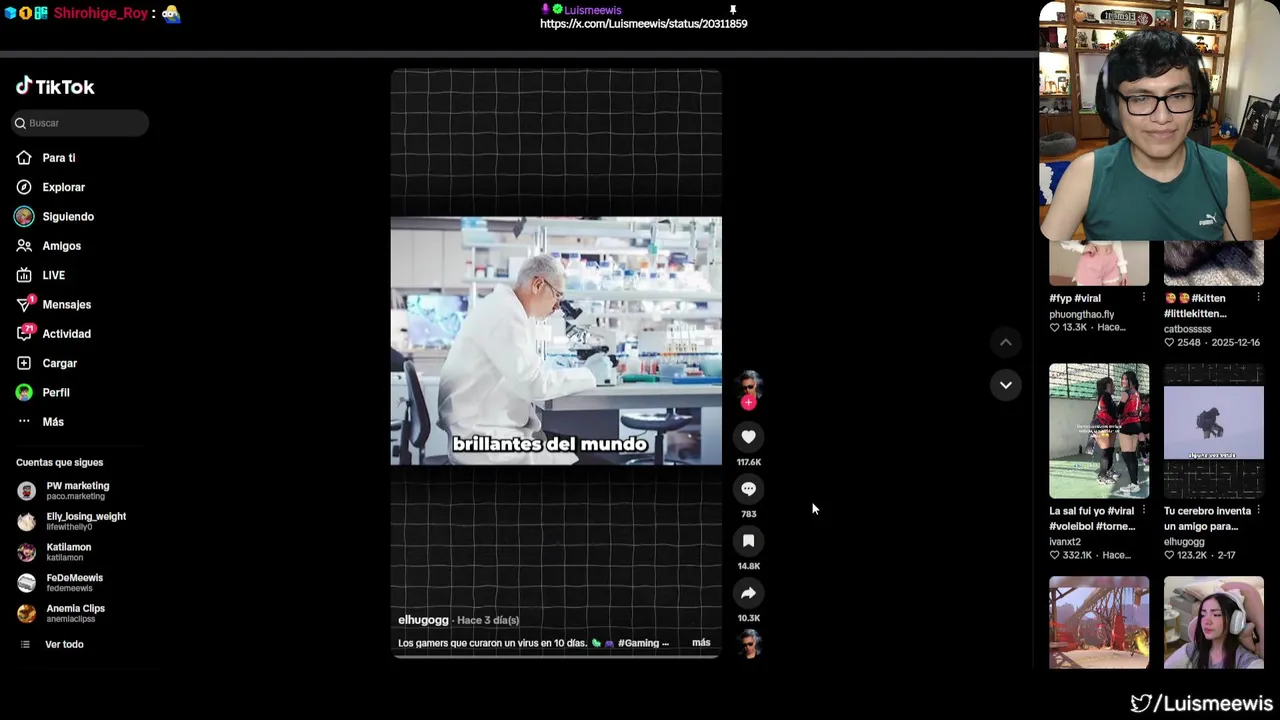1280x720 pixels.
Task: Click the Actividad chat icon
Action: coord(24,334)
